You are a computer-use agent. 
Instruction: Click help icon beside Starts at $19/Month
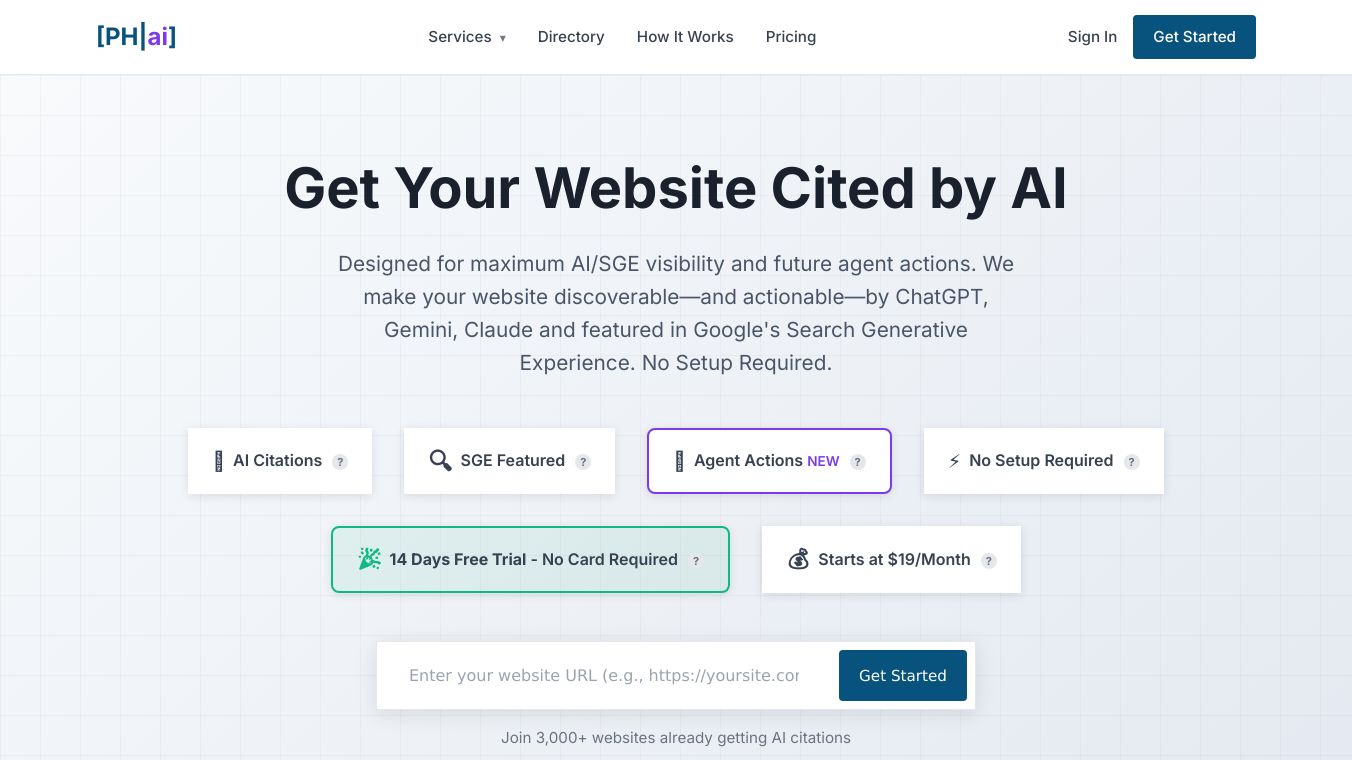click(989, 561)
